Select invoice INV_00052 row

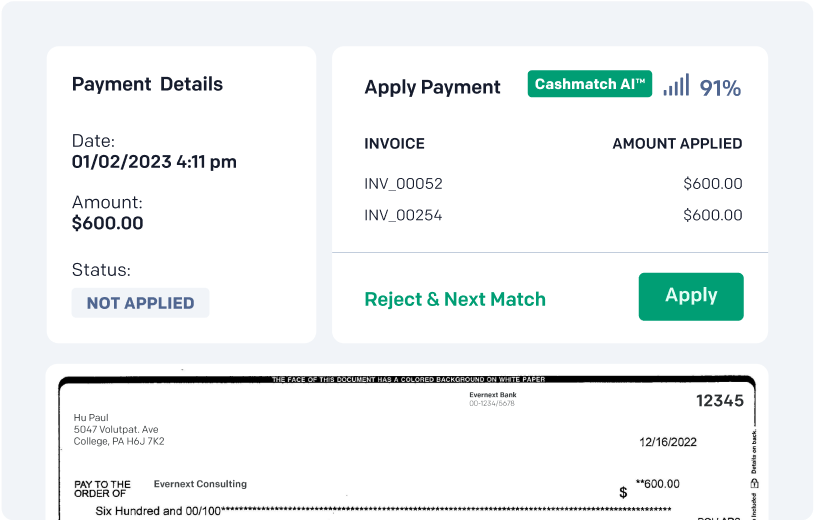tap(553, 183)
